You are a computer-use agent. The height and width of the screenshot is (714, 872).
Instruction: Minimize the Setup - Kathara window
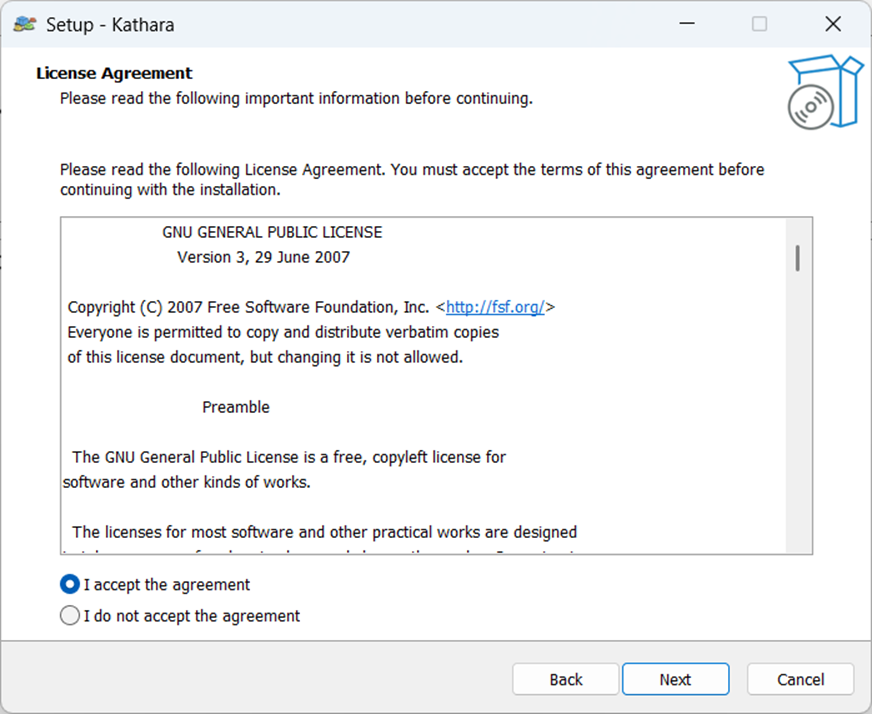(x=687, y=23)
